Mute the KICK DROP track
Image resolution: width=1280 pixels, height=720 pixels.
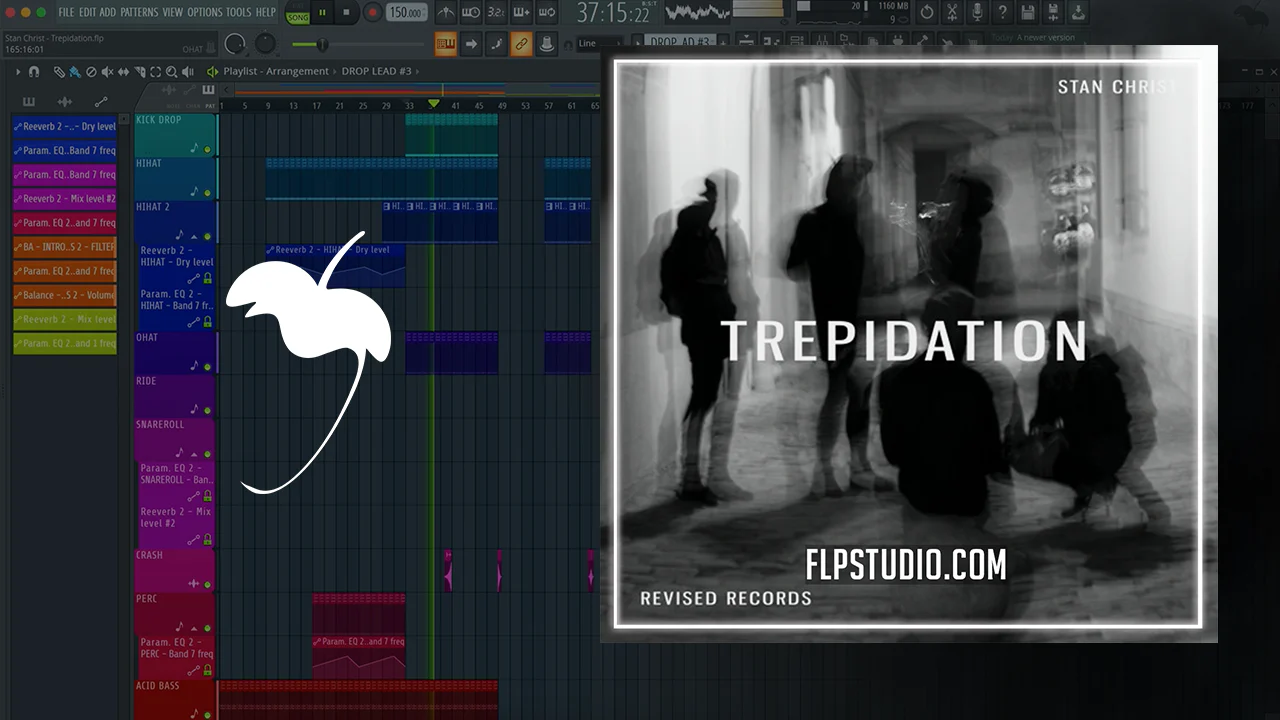click(207, 149)
